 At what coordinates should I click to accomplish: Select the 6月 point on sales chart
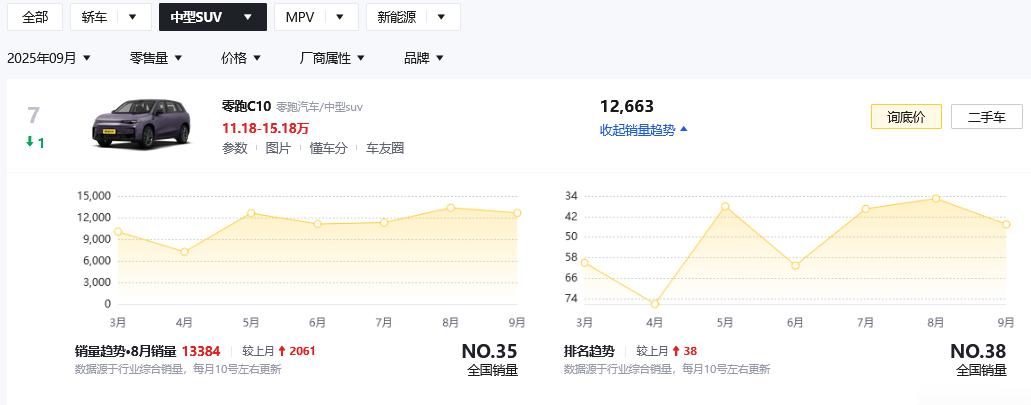318,224
